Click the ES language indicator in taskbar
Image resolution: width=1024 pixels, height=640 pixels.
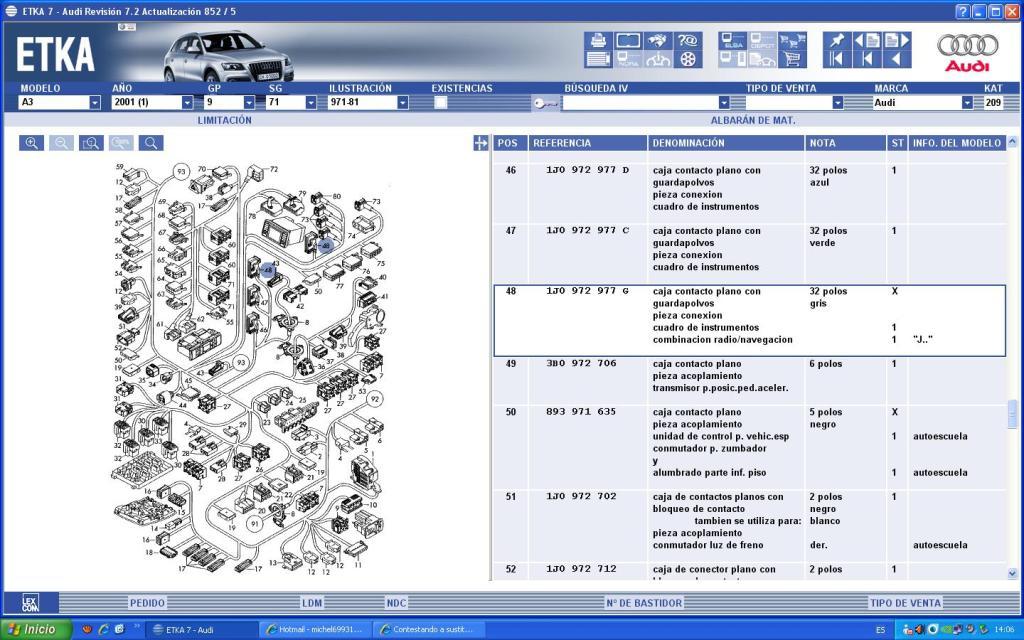[880, 630]
